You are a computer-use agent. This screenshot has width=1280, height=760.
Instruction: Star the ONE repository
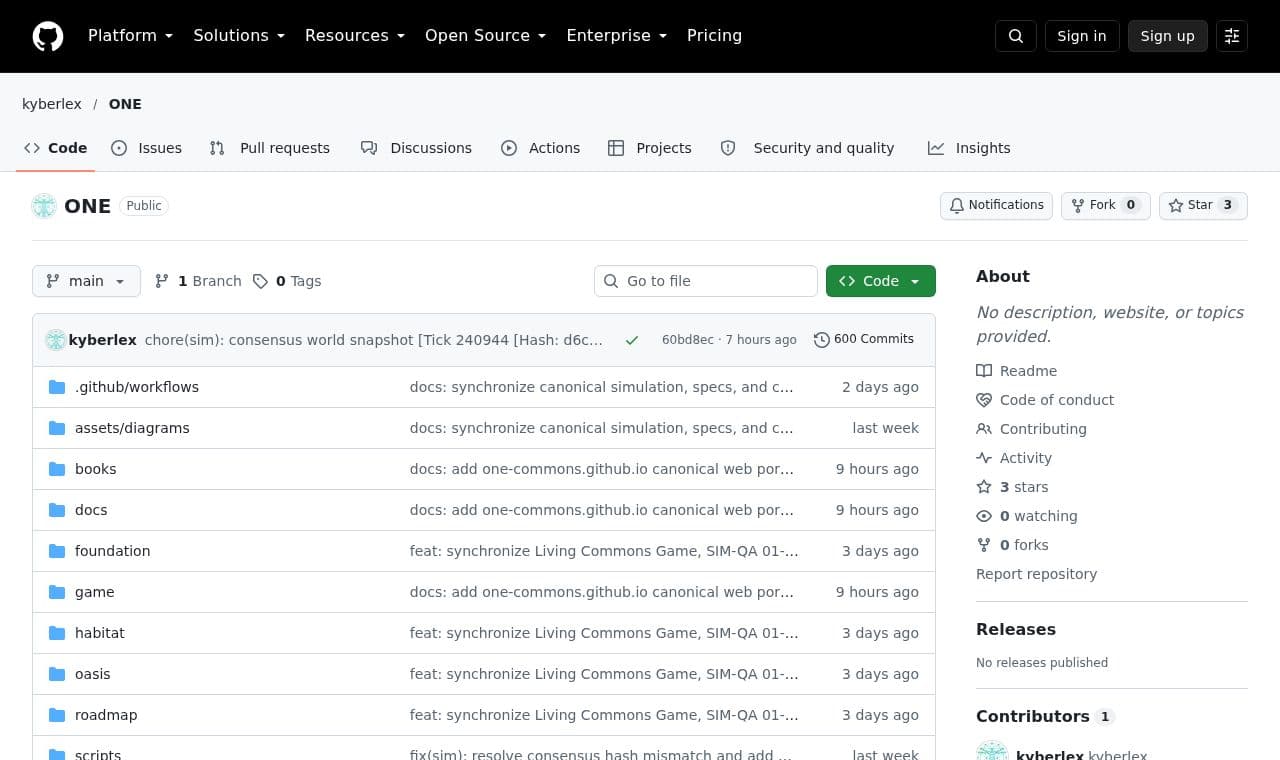1203,205
